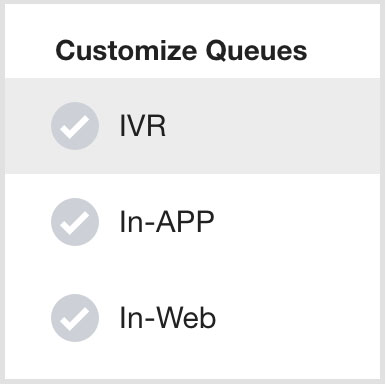Uncheck the circular check icon beside In-APP
The image size is (386, 385).
click(75, 222)
